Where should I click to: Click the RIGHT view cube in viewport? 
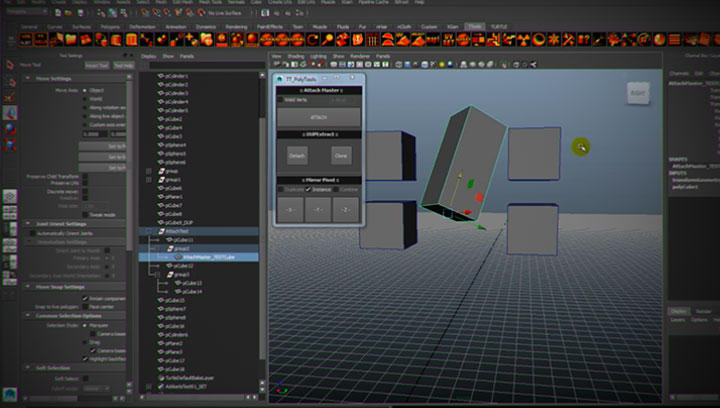[637, 93]
